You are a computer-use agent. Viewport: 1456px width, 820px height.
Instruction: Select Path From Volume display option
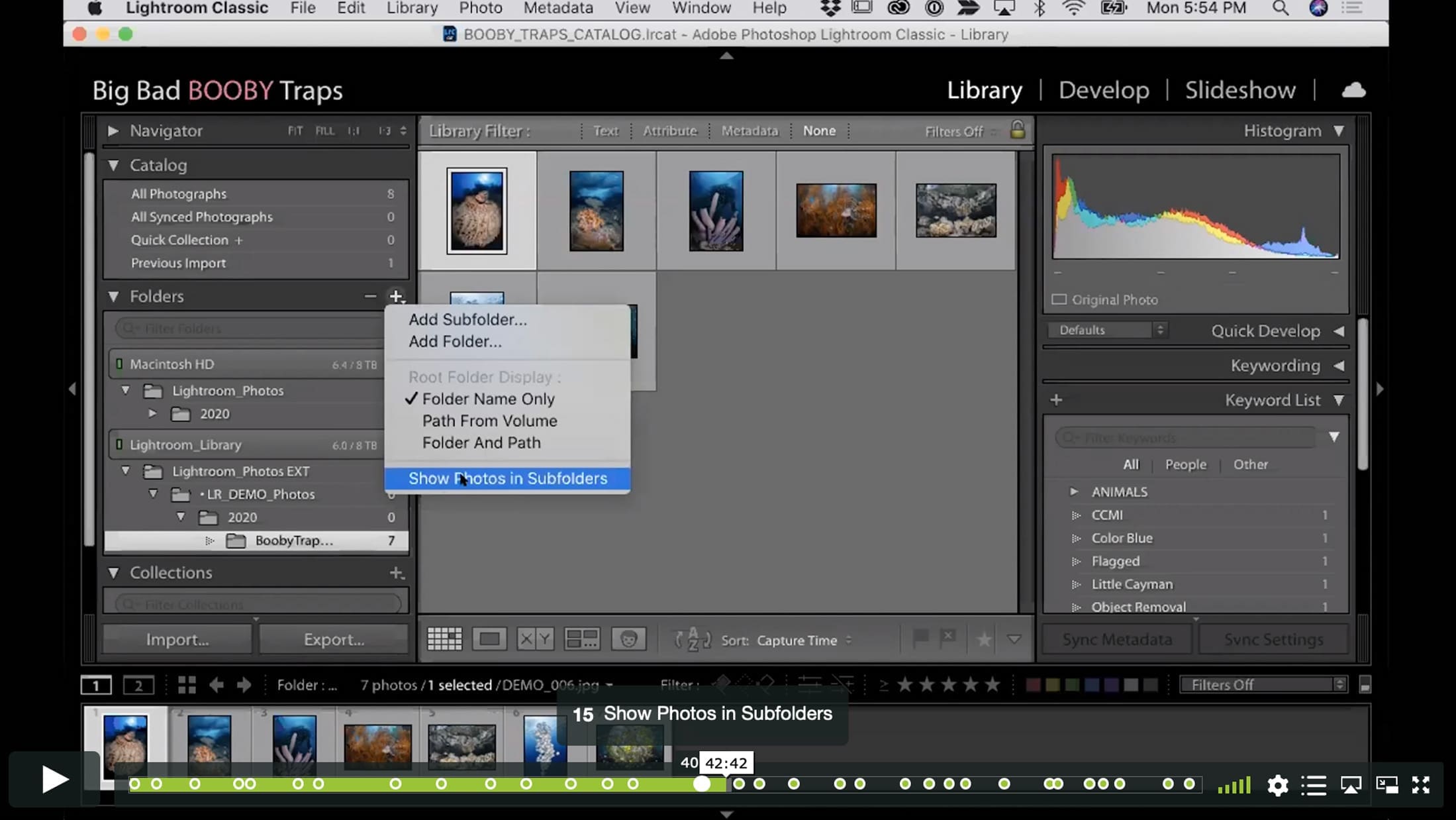[489, 421]
